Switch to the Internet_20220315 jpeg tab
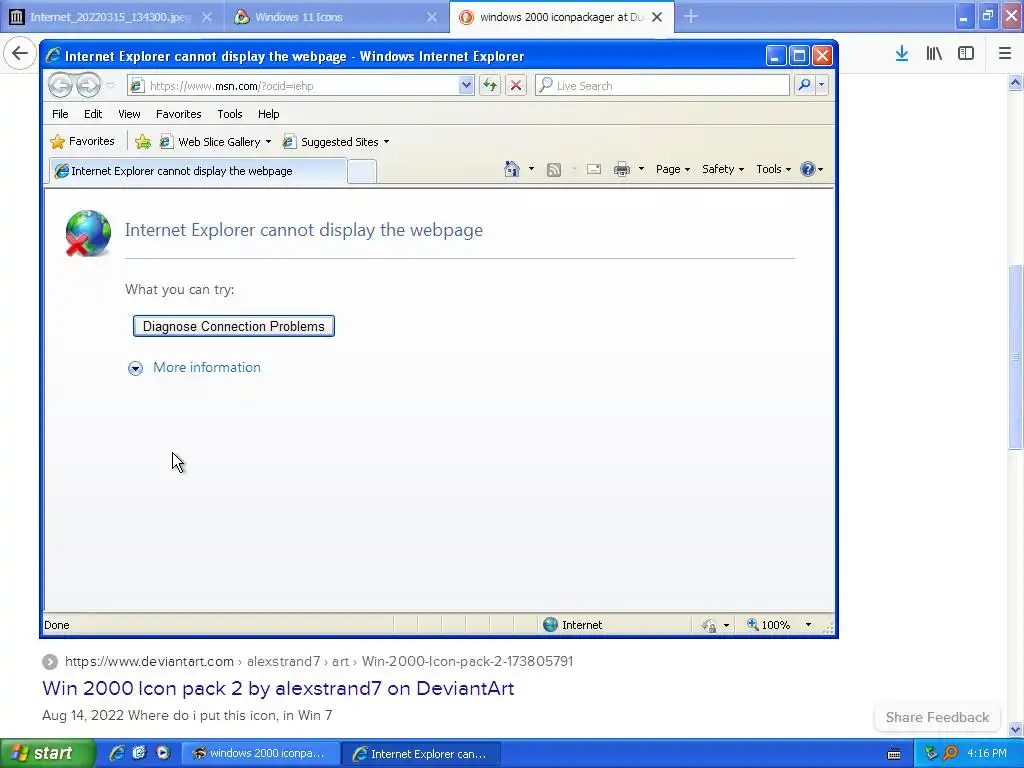Screen dimensions: 1024x768 click(110, 17)
